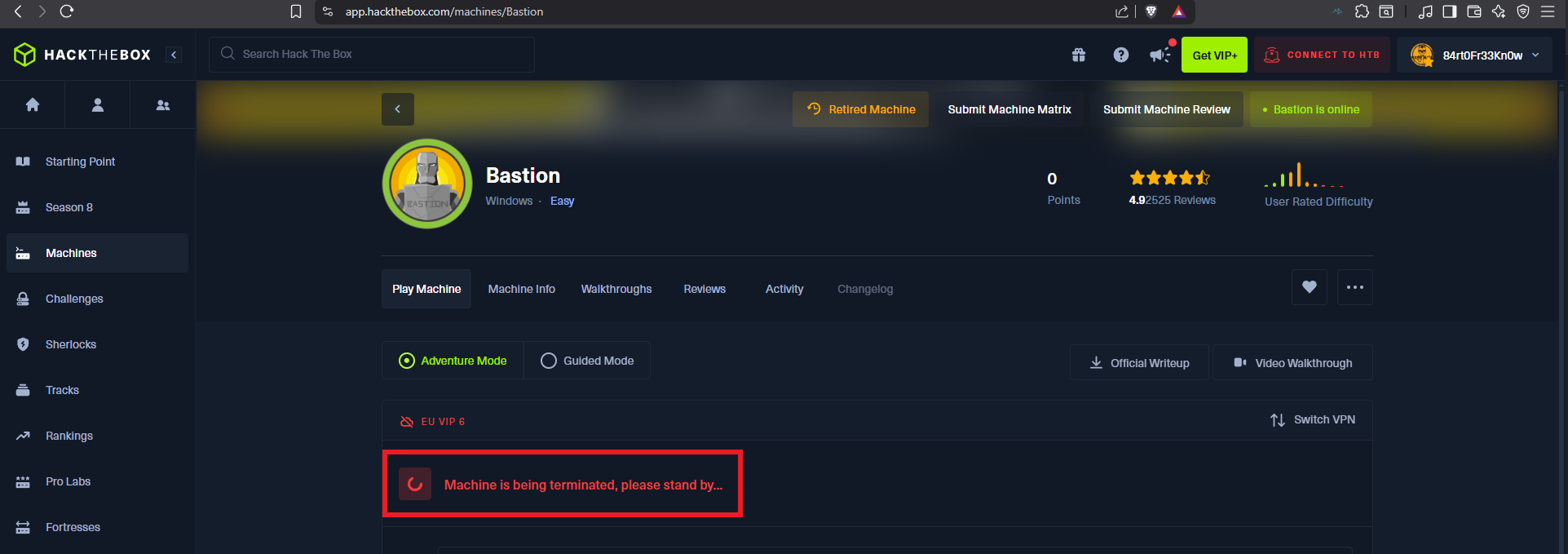The height and width of the screenshot is (554, 1568).
Task: Click the browser address bar URL
Action: click(x=444, y=11)
